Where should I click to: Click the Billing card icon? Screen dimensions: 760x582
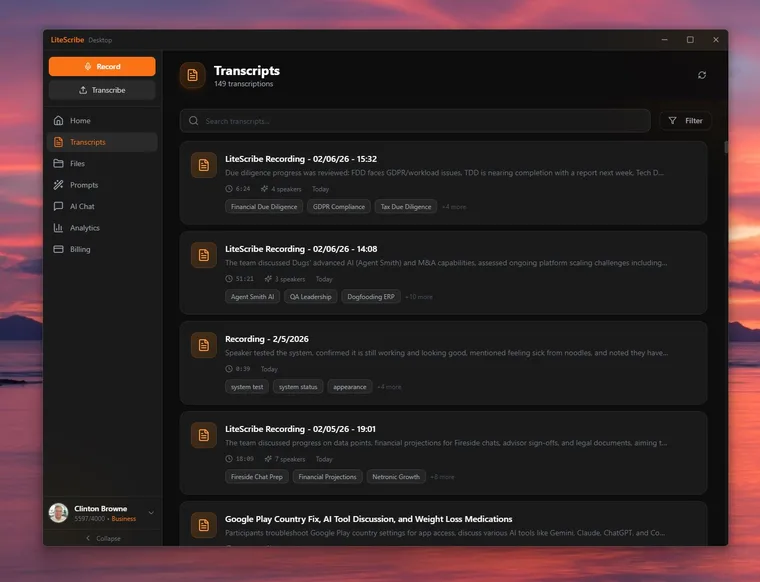59,249
